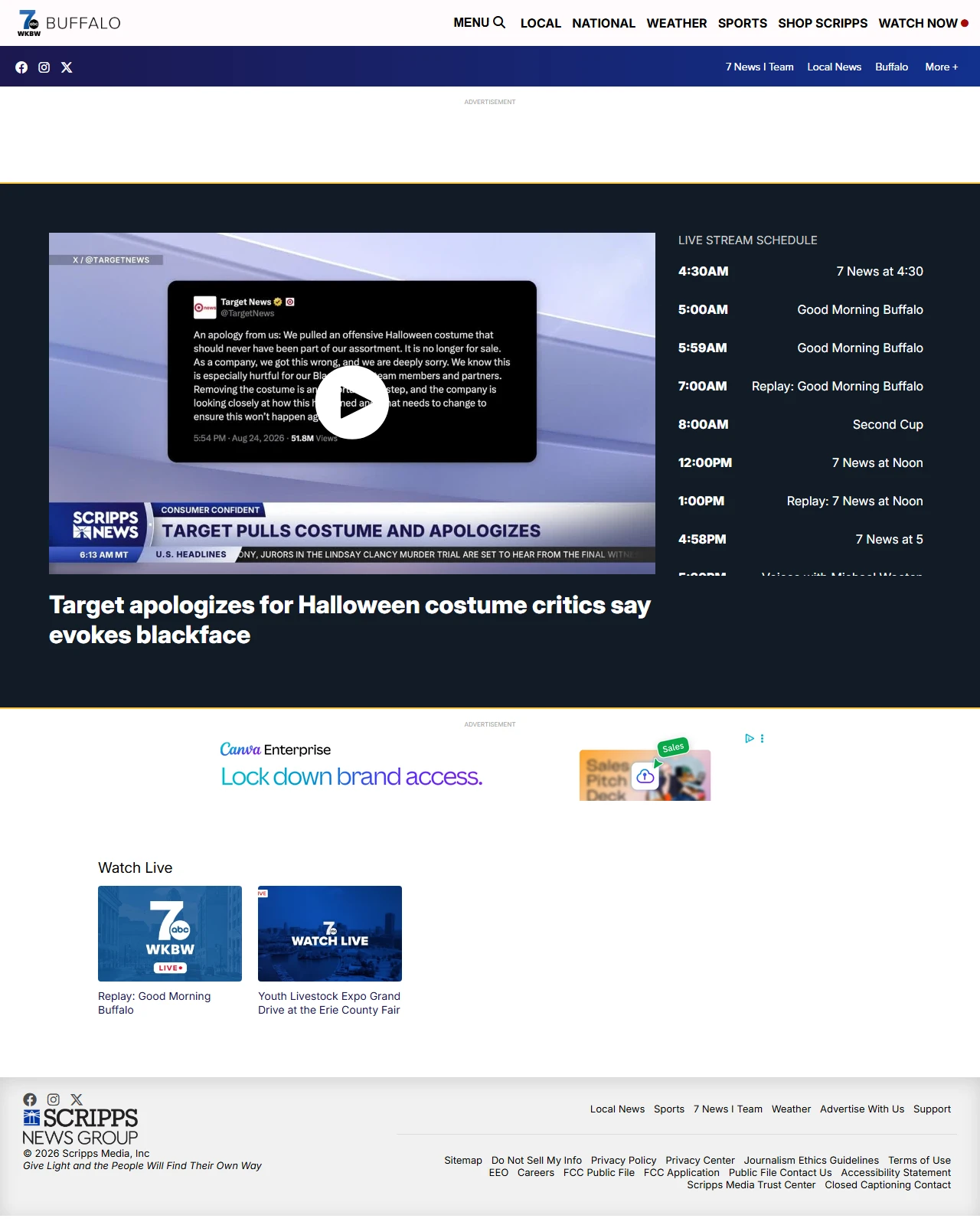Open Public File Contact Us link
This screenshot has height=1225, width=980.
[x=780, y=1172]
